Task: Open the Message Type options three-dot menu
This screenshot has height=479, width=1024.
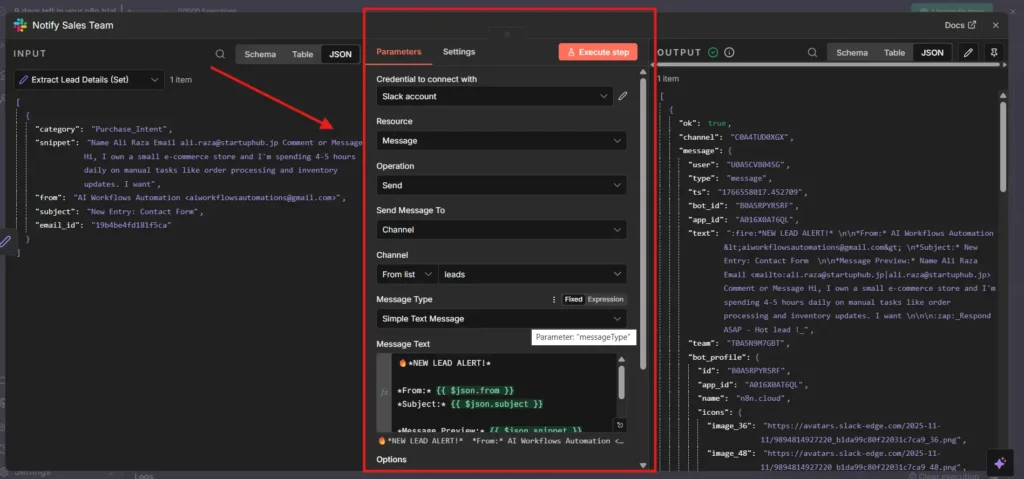Action: click(554, 299)
